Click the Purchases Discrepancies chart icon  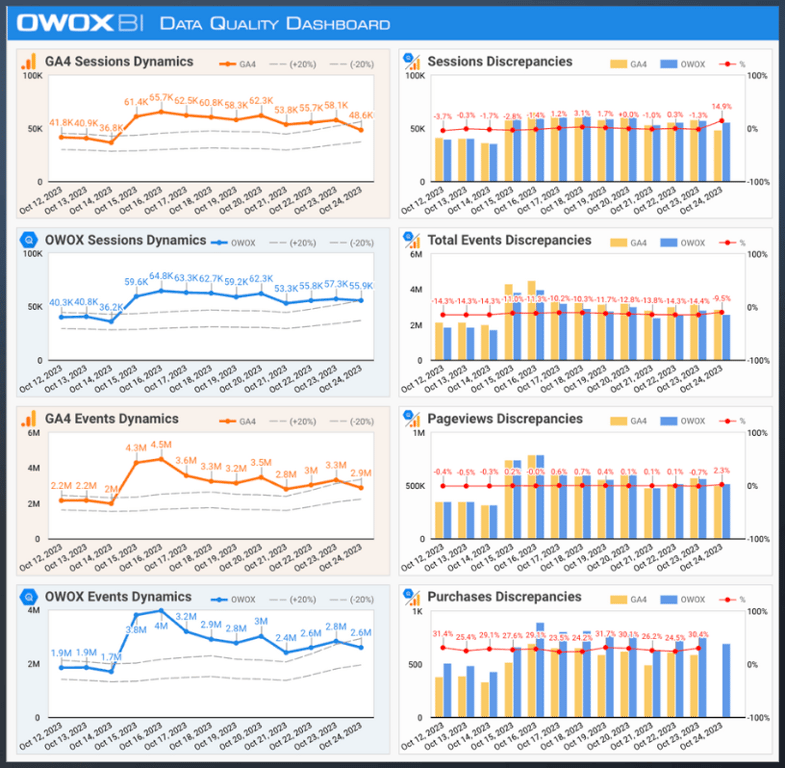coord(412,597)
